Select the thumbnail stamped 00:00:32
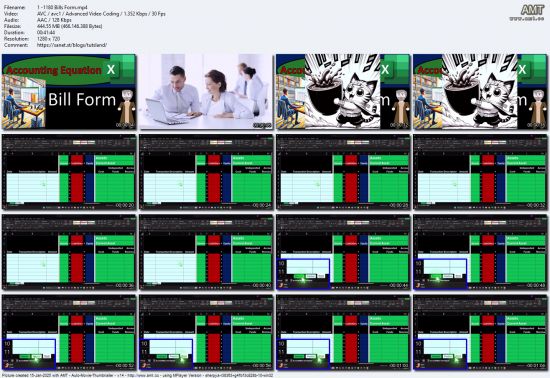 click(x=480, y=172)
